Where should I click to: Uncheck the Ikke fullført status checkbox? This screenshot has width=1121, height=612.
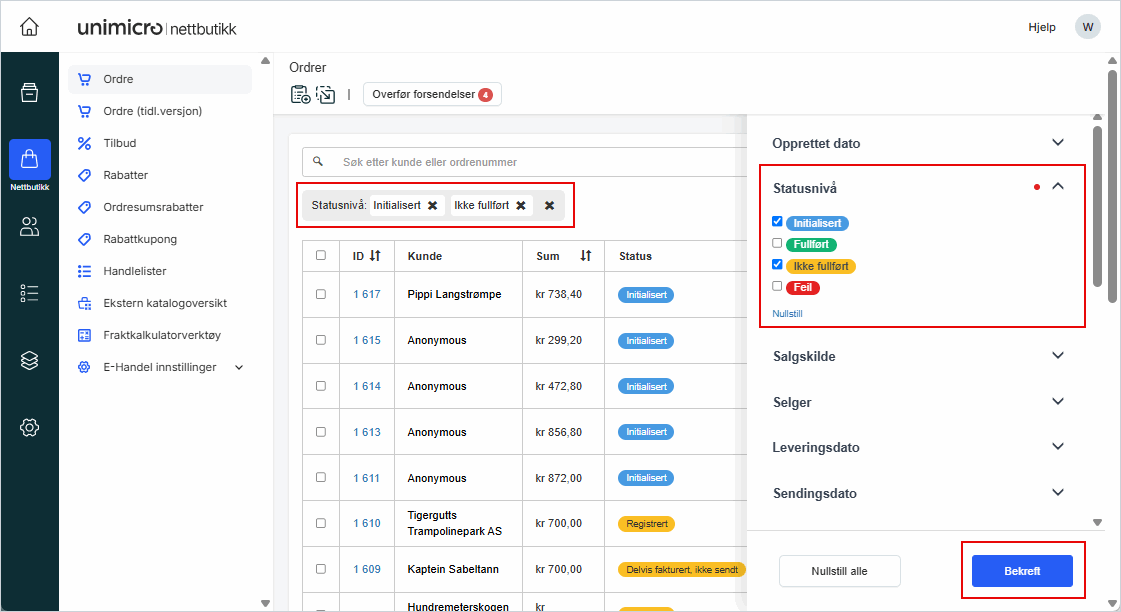coord(777,265)
